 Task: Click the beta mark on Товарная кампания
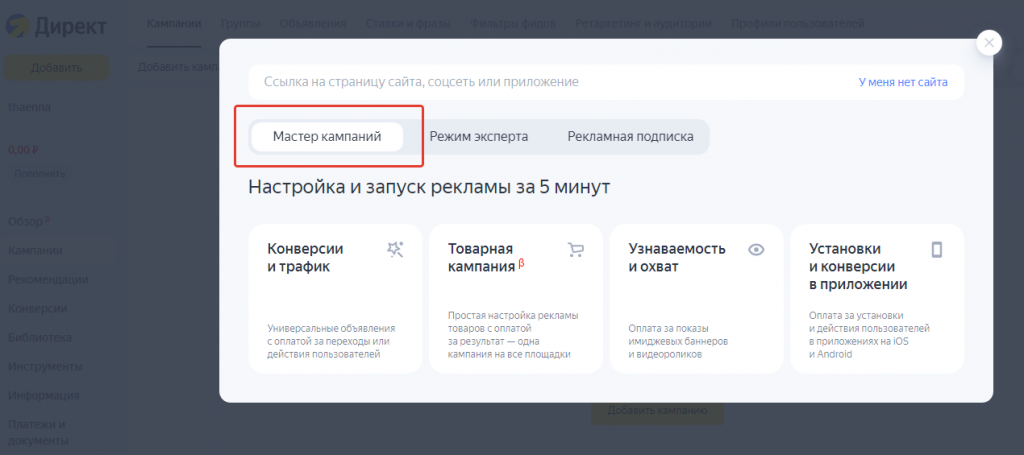[521, 264]
